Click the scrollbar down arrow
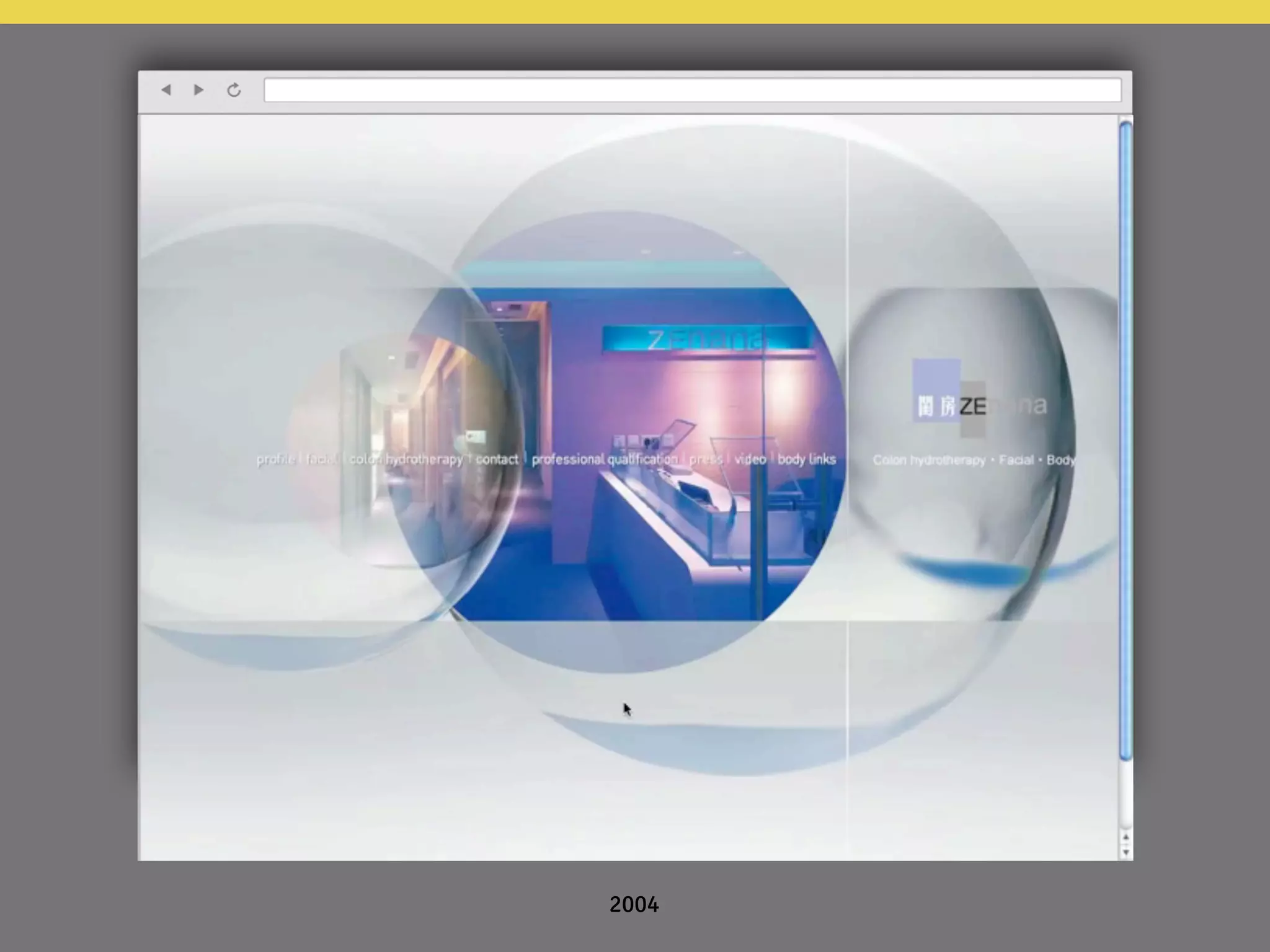 [1126, 852]
